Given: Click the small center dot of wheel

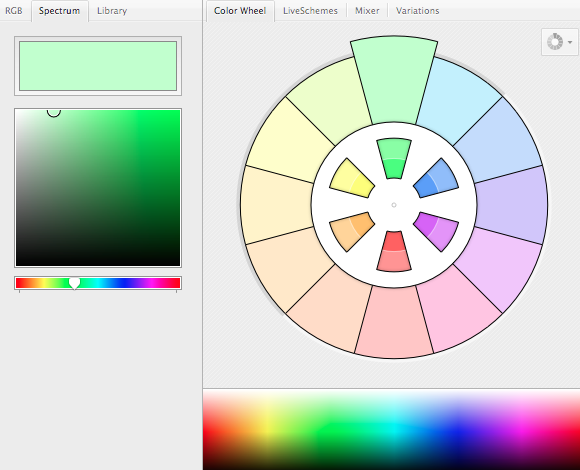Looking at the screenshot, I should click(x=394, y=205).
